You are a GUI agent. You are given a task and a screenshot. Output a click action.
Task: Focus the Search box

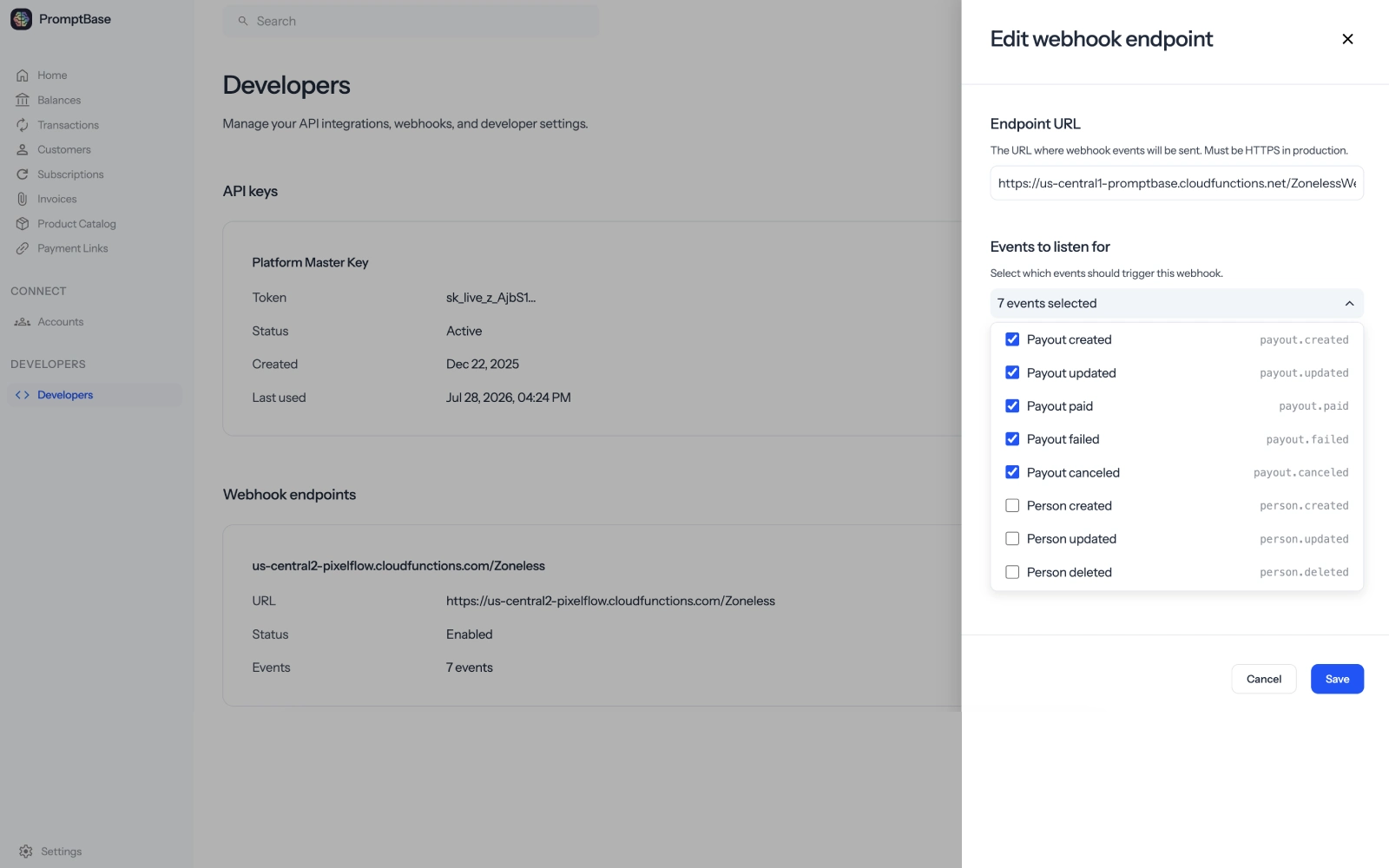point(411,21)
